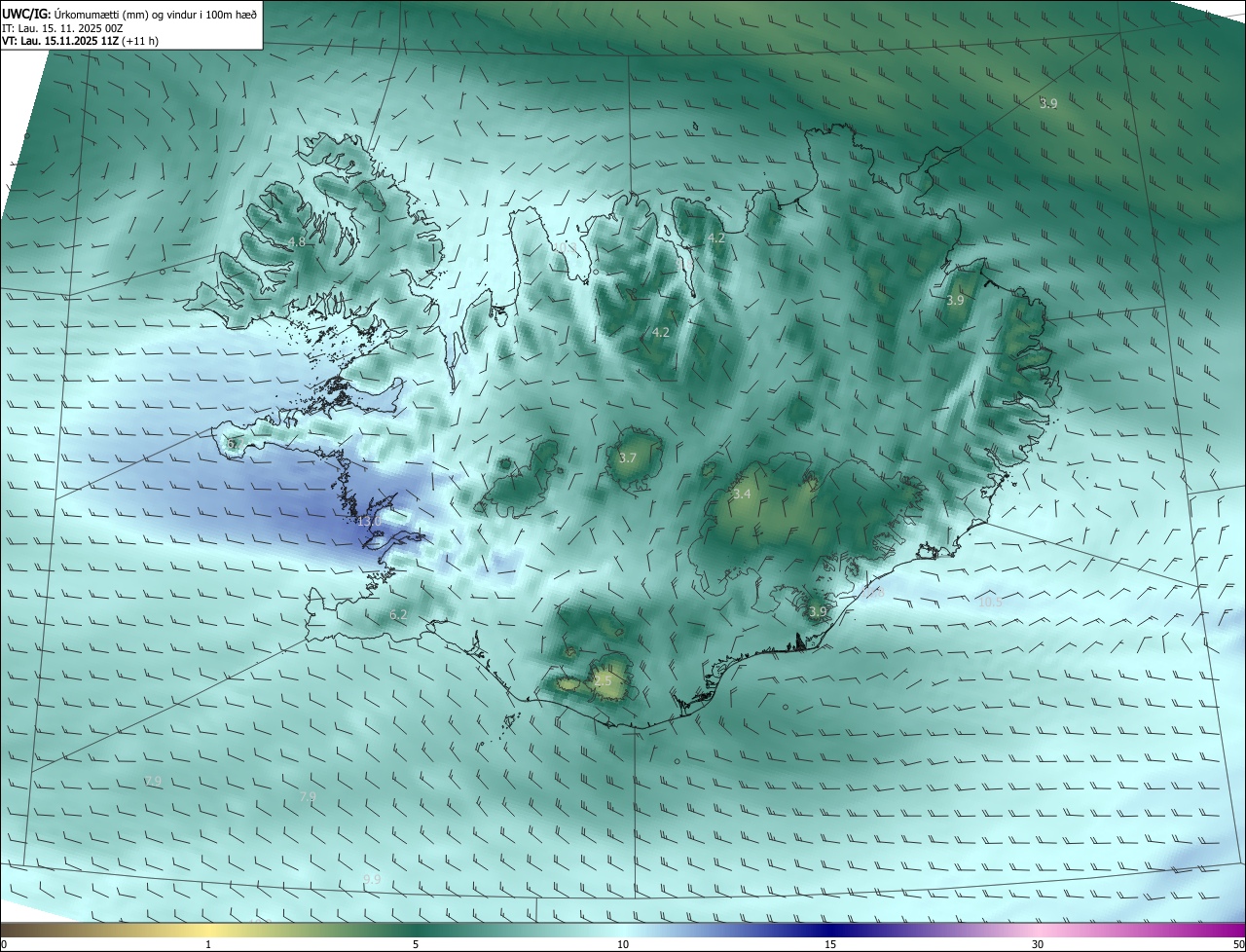Click the 13.0 value on the map
Viewport: 1246px width, 952px height.
click(369, 522)
